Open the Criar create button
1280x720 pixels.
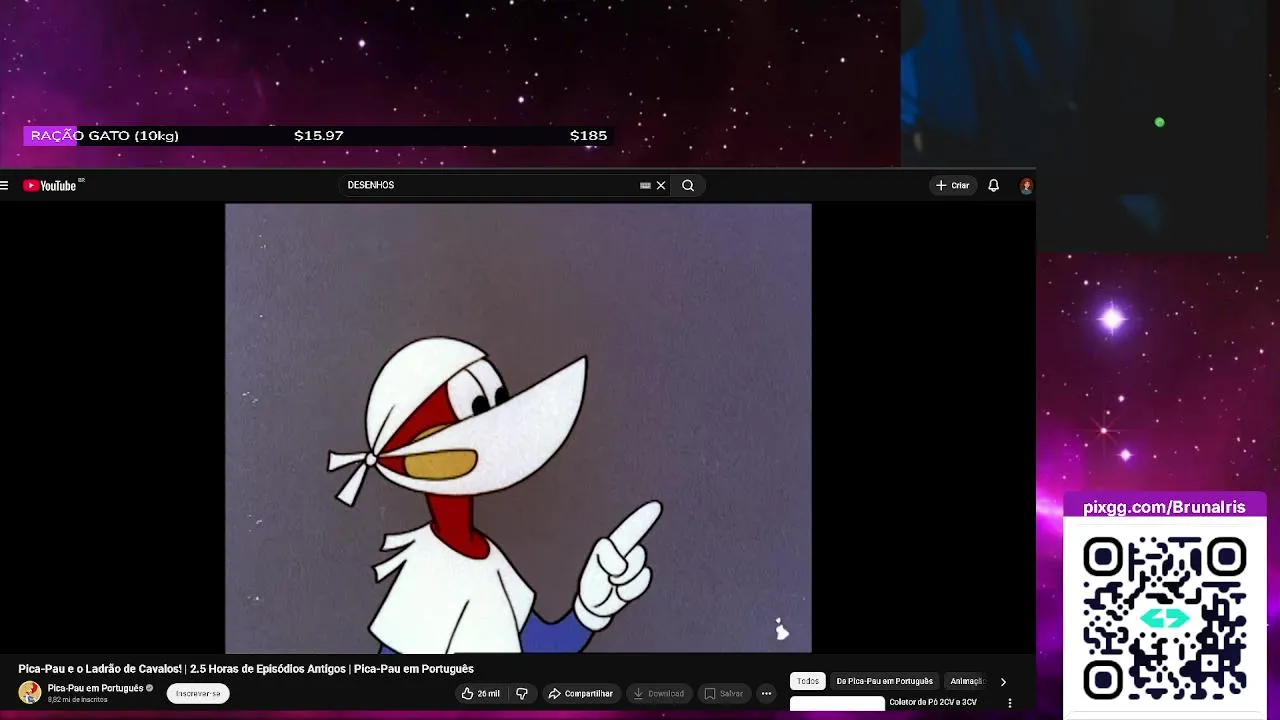coord(952,185)
